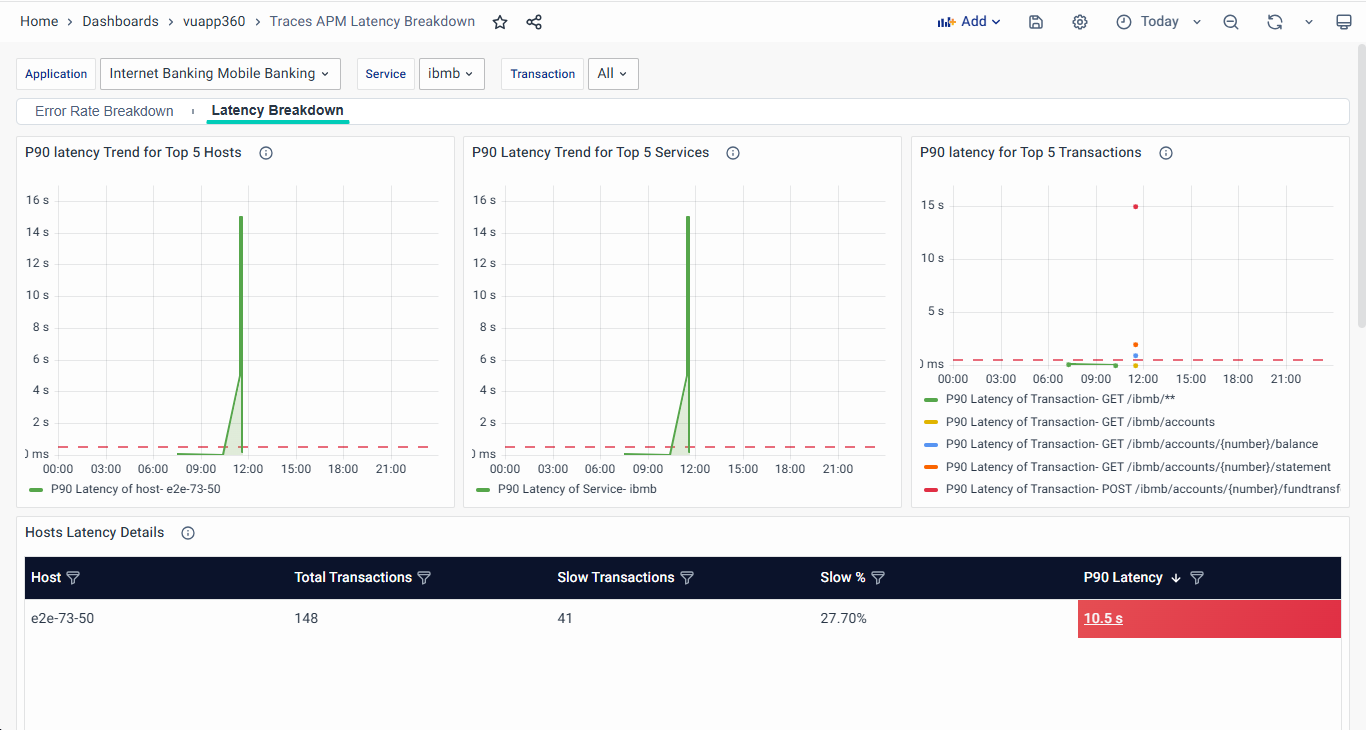Open the Application dropdown selector
The height and width of the screenshot is (730, 1366).
[x=220, y=74]
